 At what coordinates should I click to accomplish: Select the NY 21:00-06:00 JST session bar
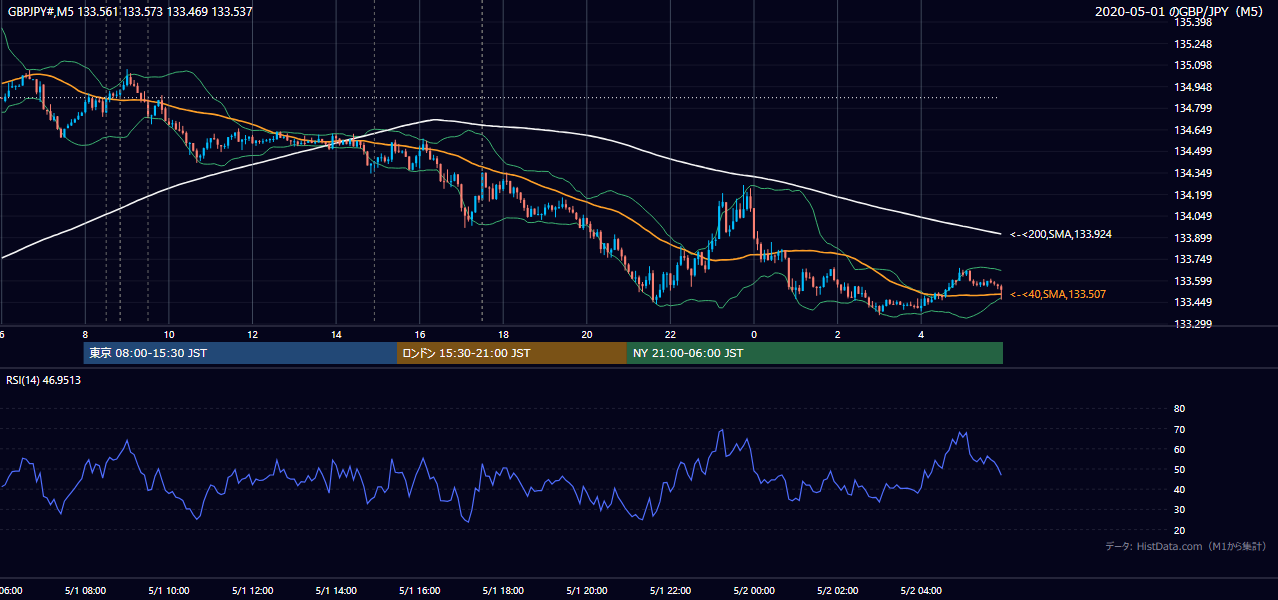point(815,353)
